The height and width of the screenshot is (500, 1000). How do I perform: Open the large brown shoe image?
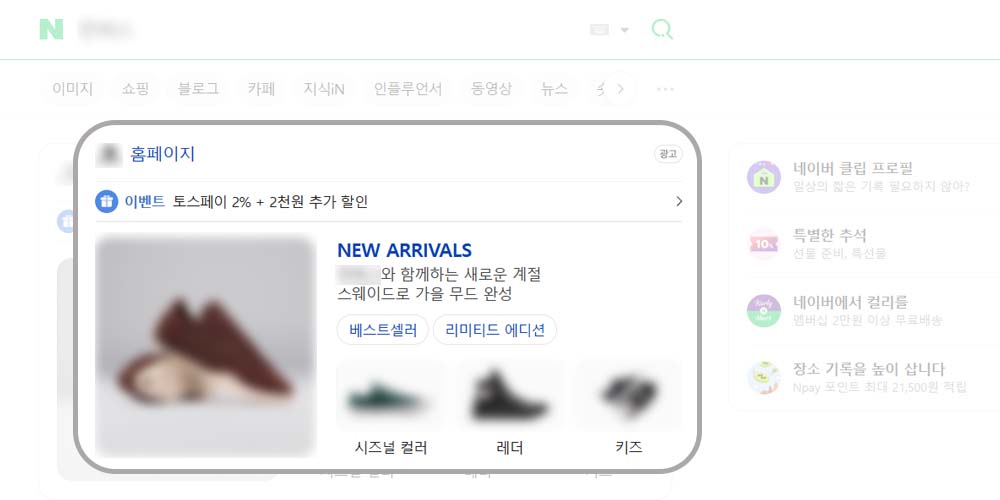(206, 346)
